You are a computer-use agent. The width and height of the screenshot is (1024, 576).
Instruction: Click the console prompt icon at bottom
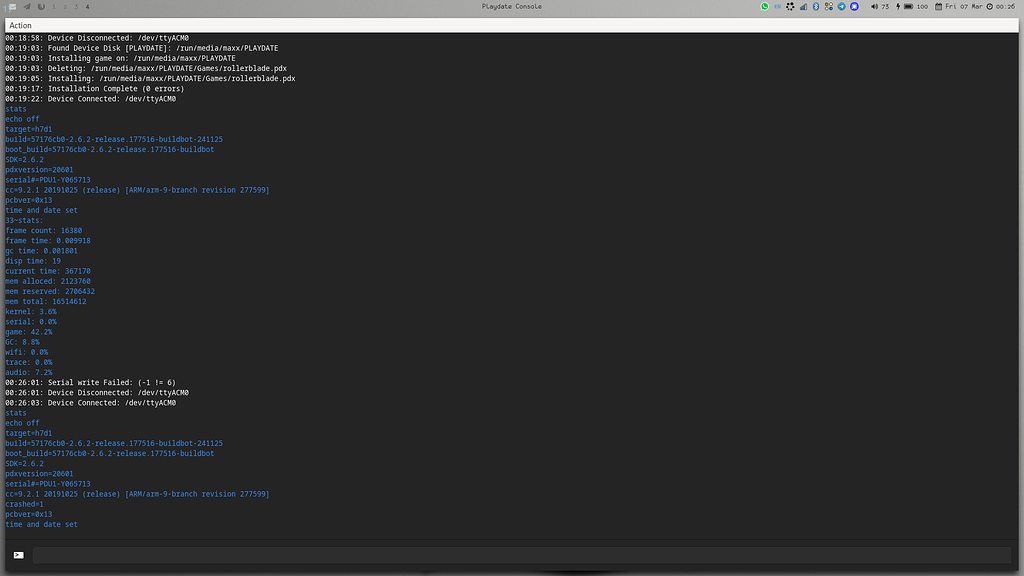(18, 555)
